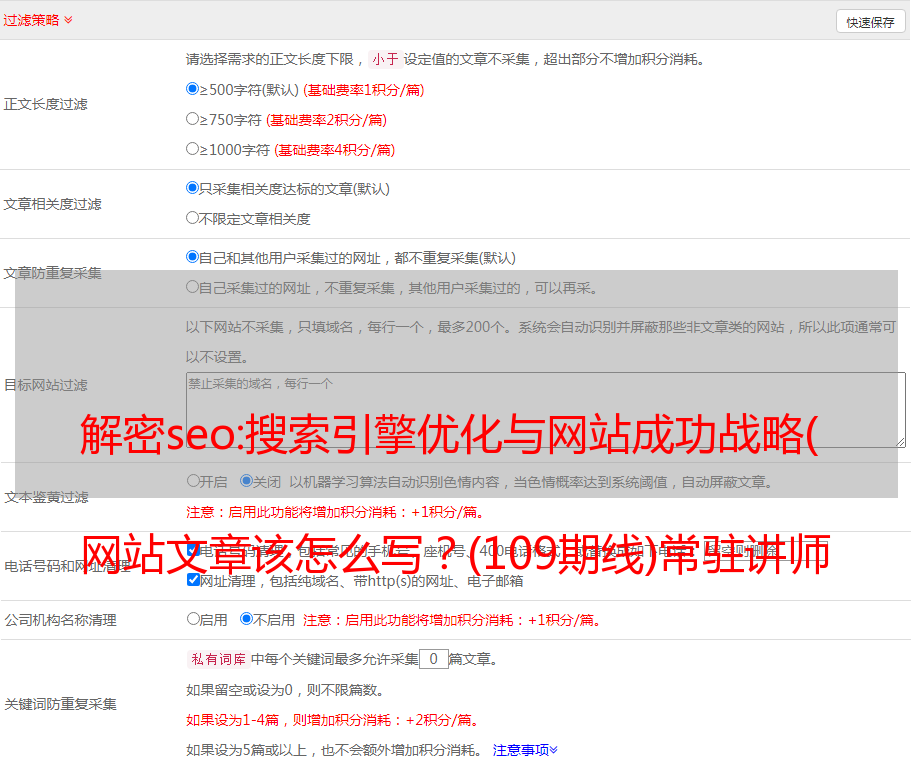Image resolution: width=912 pixels, height=768 pixels.
Task: Click the 小于 highlighted tag
Action: point(386,59)
